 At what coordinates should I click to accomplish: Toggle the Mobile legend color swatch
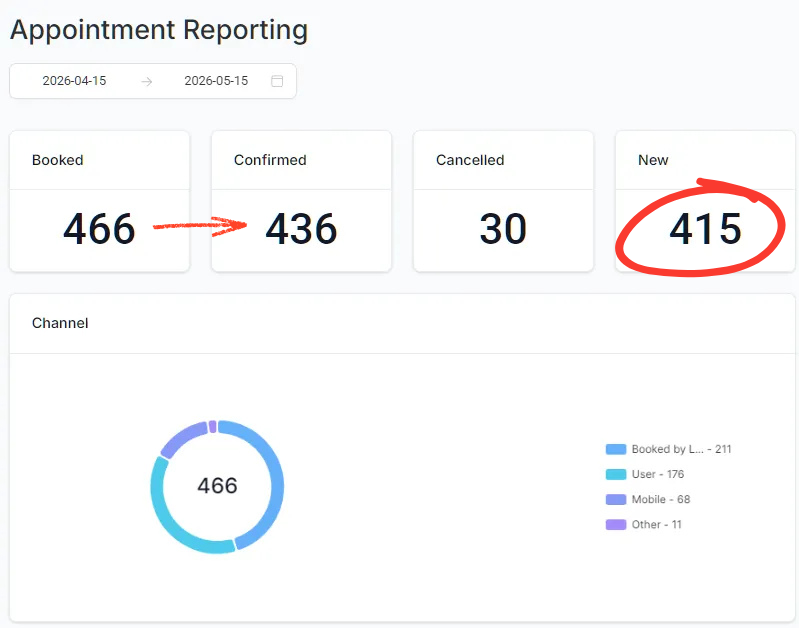[x=616, y=500]
